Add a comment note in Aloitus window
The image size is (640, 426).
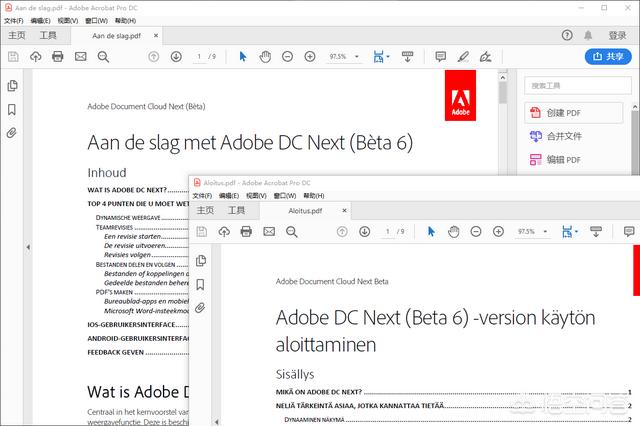click(629, 231)
